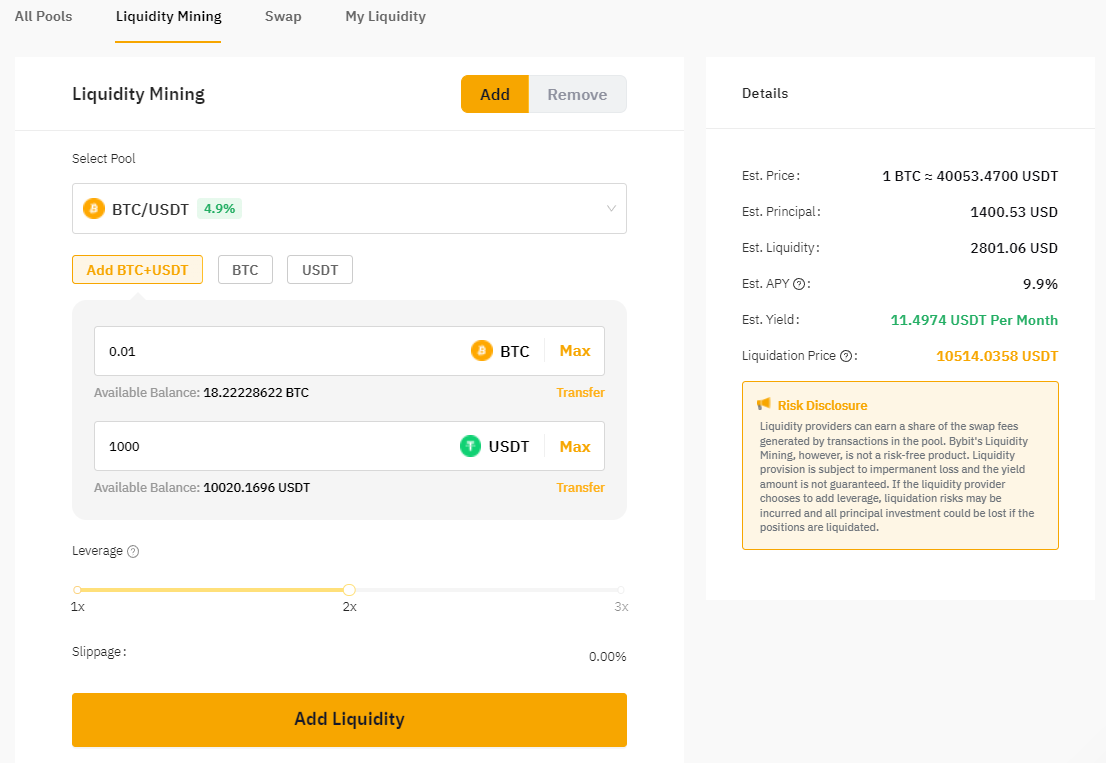Click the Est. APY help icon
1106x763 pixels.
(x=798, y=284)
